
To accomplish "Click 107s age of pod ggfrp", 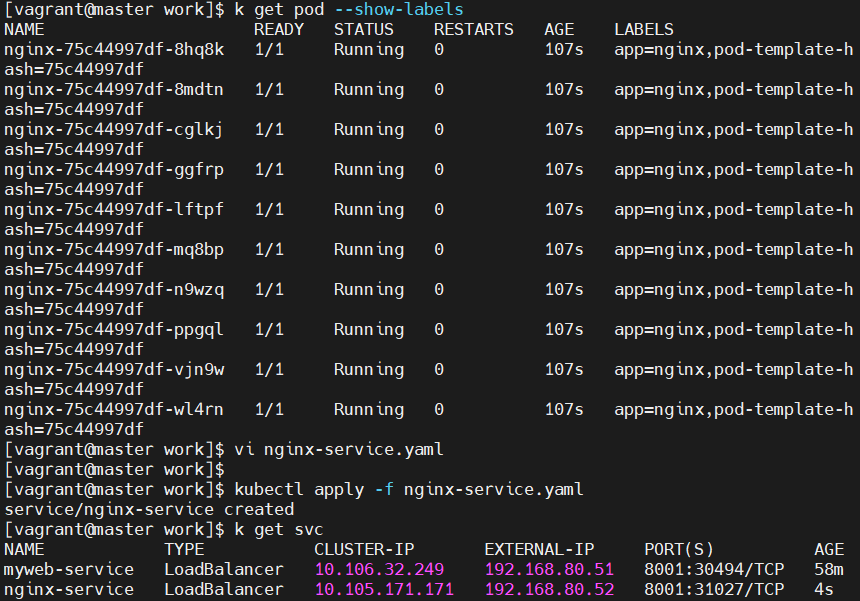I will (x=564, y=170).
